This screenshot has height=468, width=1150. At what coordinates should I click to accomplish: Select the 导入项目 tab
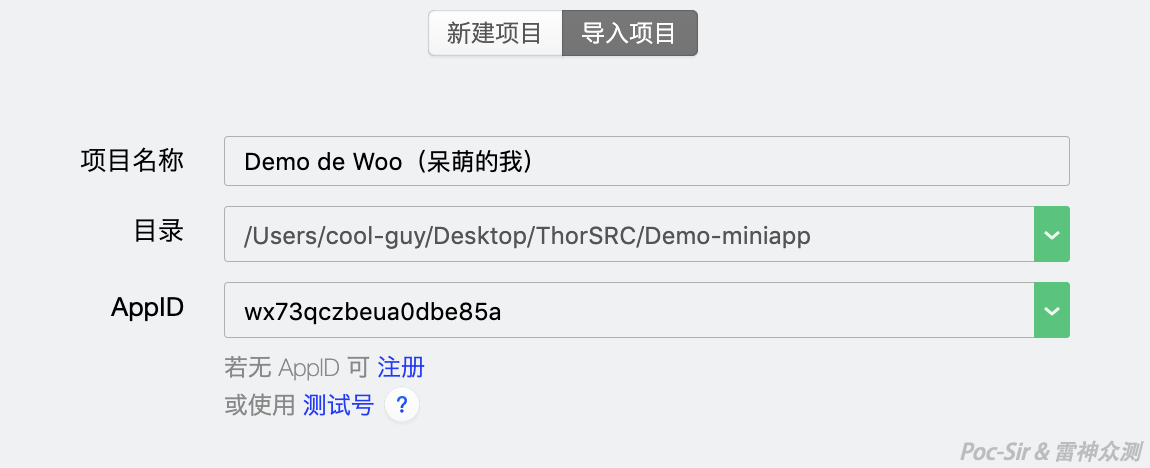[629, 33]
